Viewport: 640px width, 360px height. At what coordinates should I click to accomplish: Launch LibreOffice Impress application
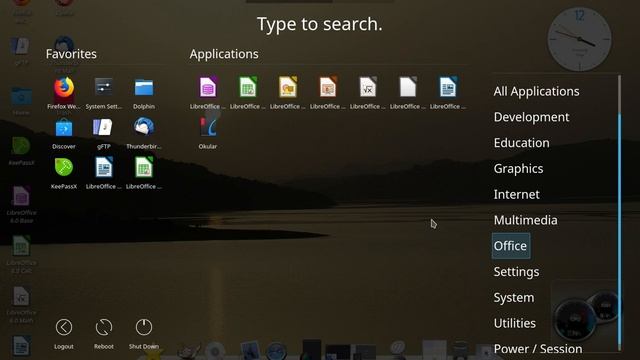tap(328, 93)
